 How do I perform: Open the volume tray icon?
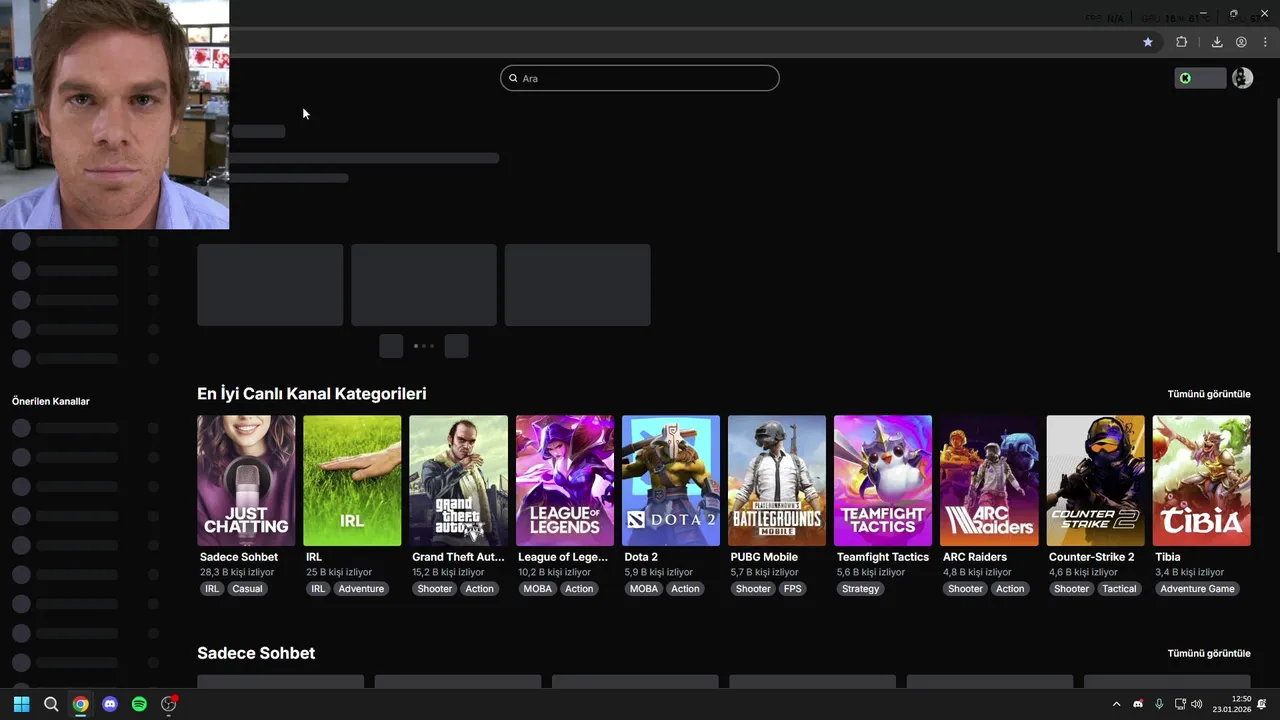tap(1197, 704)
